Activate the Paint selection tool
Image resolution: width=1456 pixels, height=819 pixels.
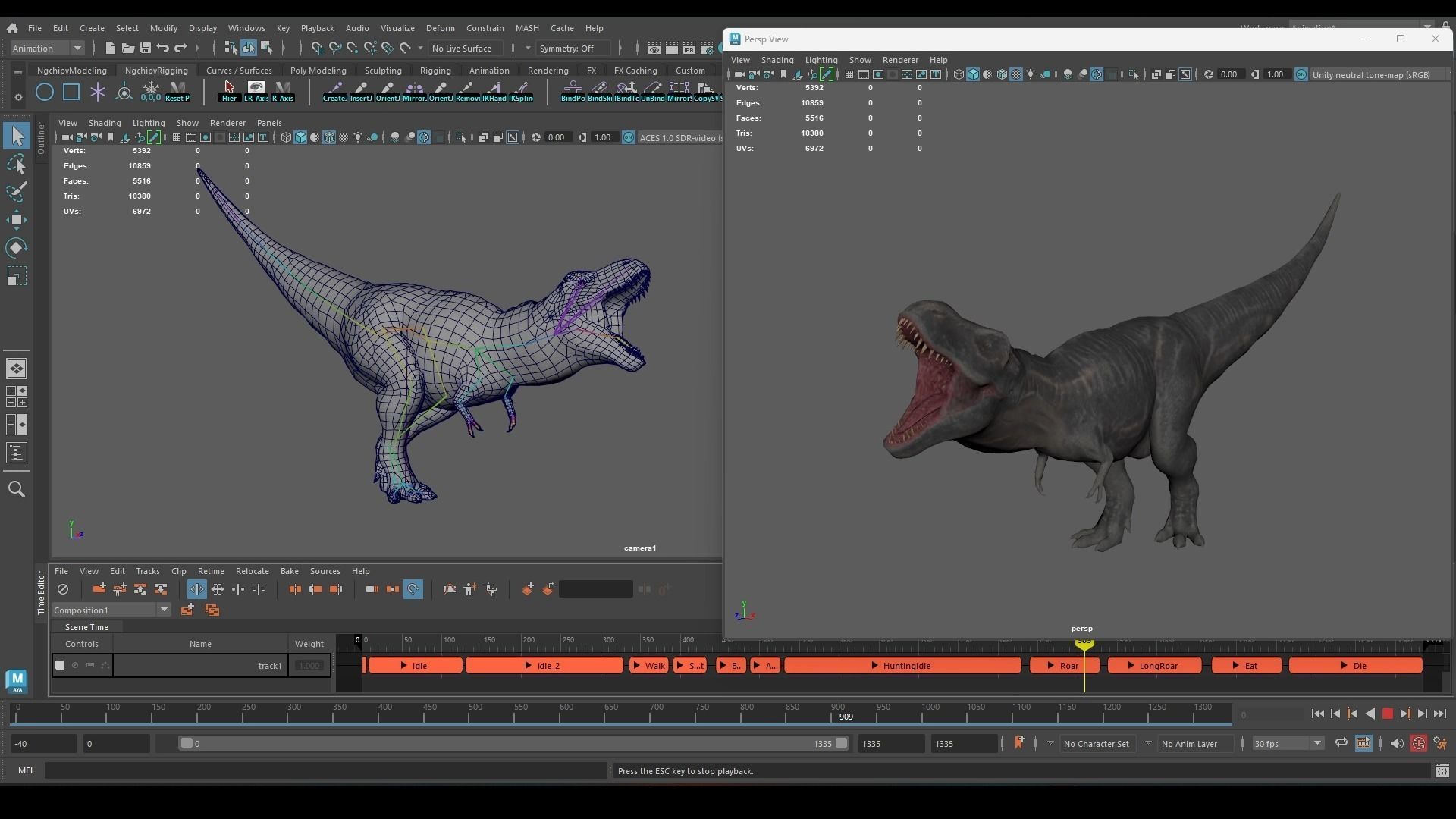[x=17, y=193]
